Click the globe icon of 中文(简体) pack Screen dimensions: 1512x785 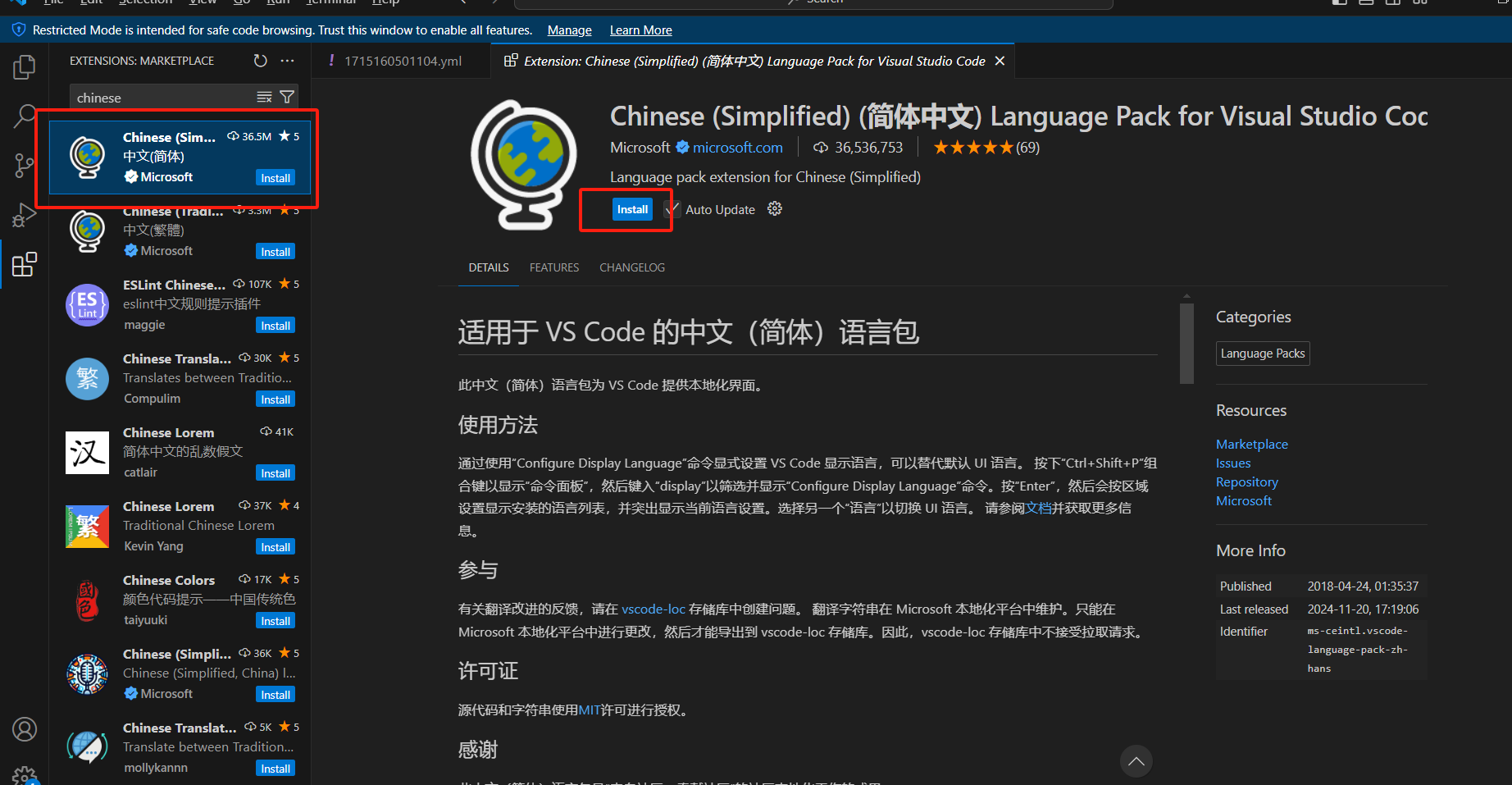87,157
